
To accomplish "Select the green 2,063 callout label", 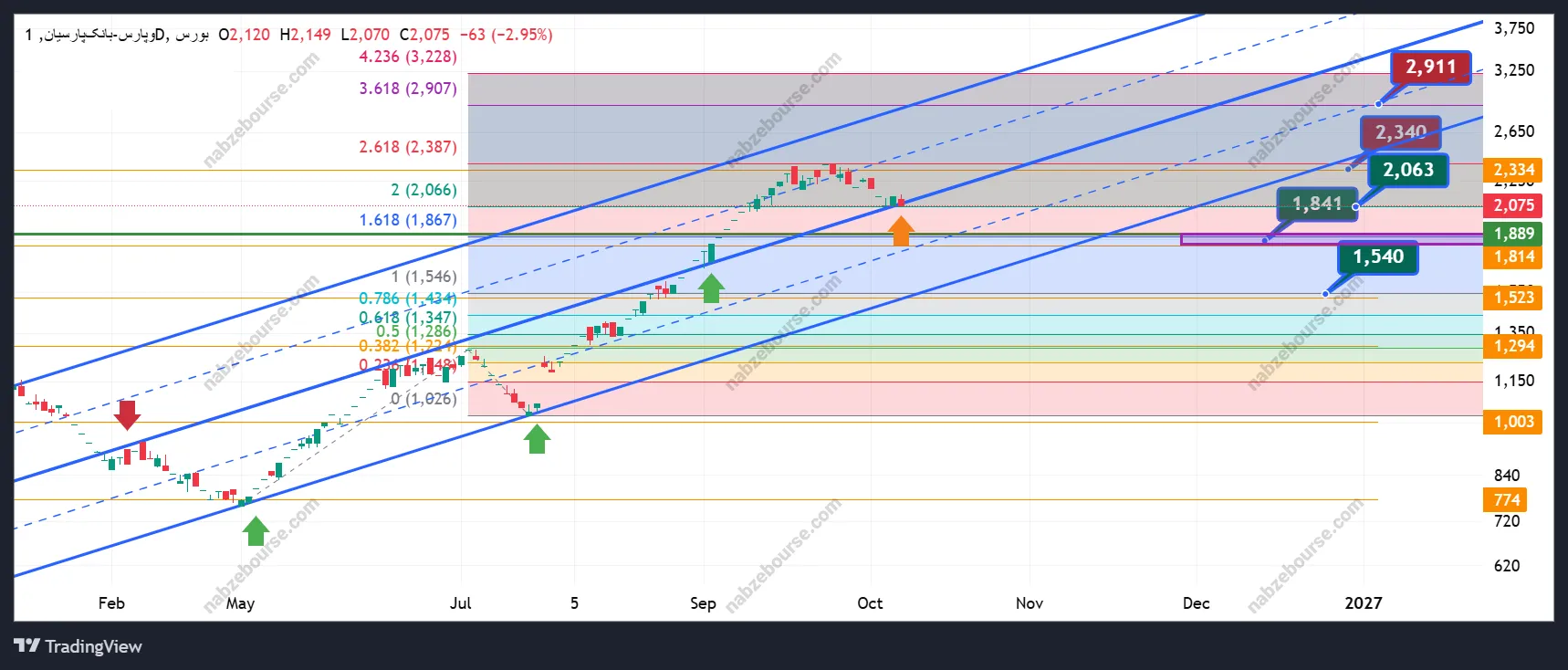I will [x=1408, y=170].
